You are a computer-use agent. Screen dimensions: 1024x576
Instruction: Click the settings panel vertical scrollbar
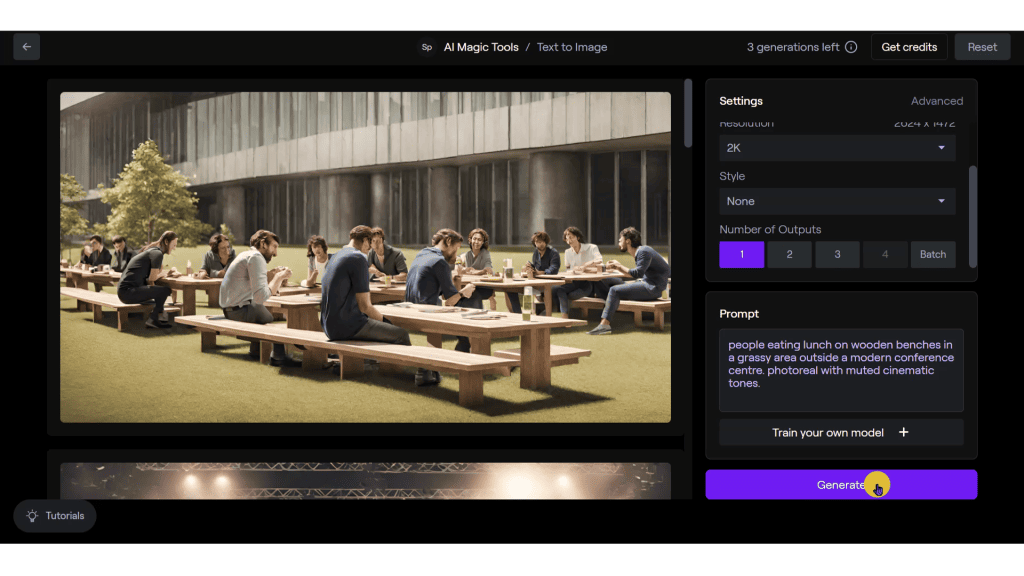click(973, 215)
